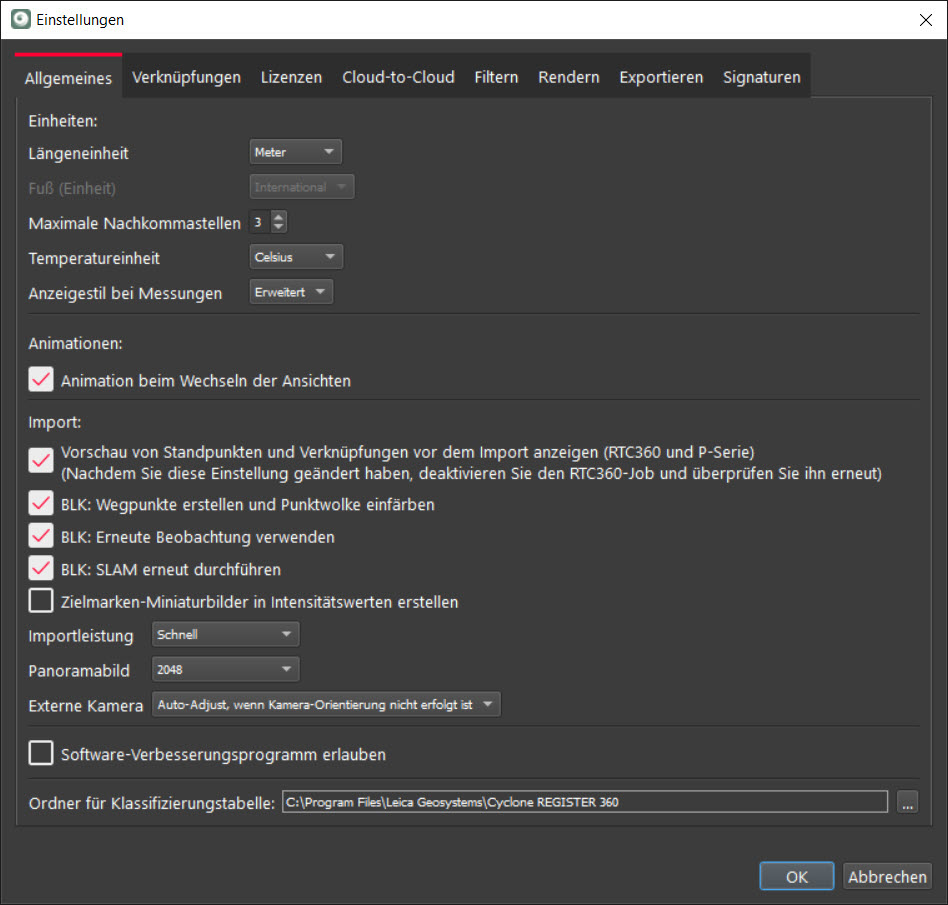Enable Zielmarken-Miniaturbilder in Intensitätswerten erstellen
The width and height of the screenshot is (948, 905).
click(x=41, y=601)
